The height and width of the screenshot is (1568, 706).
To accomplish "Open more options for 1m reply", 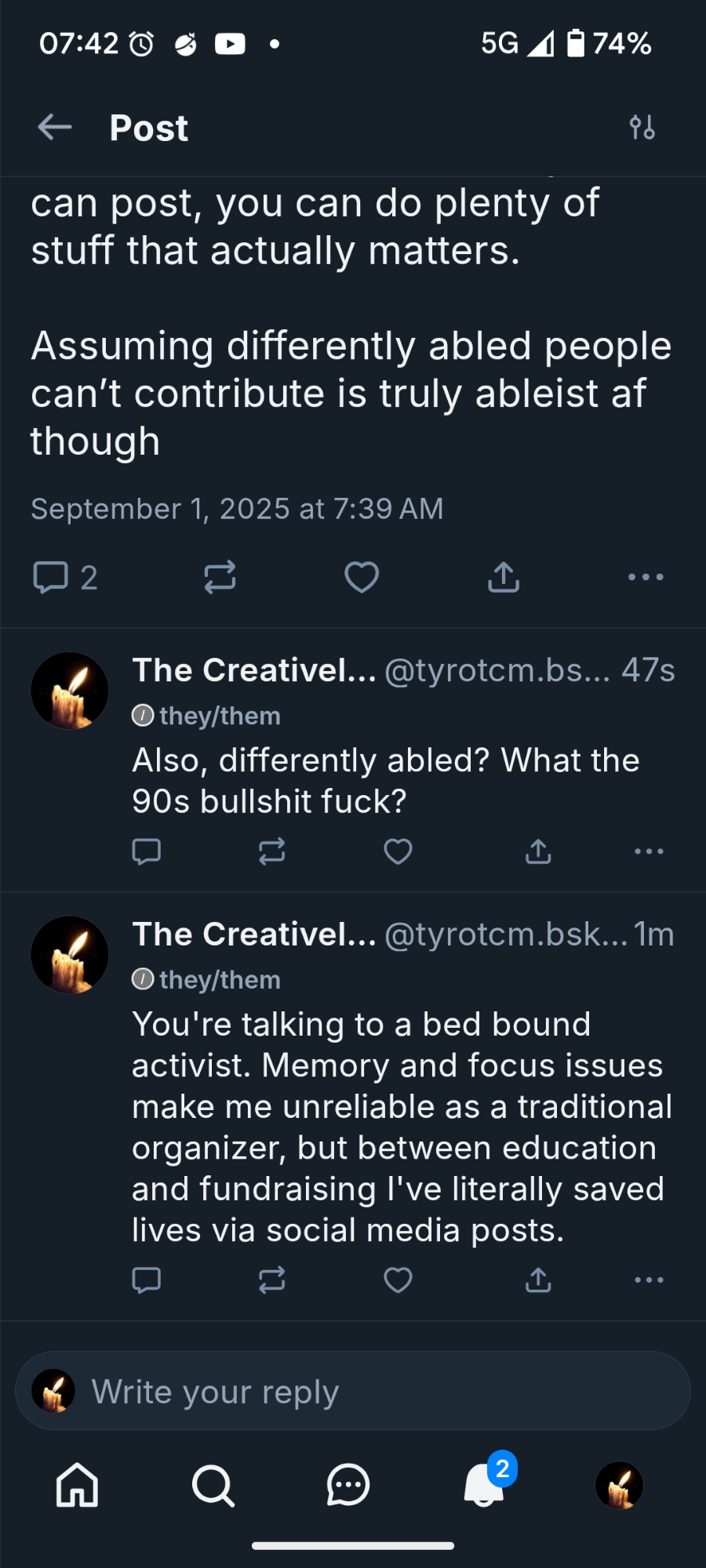I will pos(649,1280).
